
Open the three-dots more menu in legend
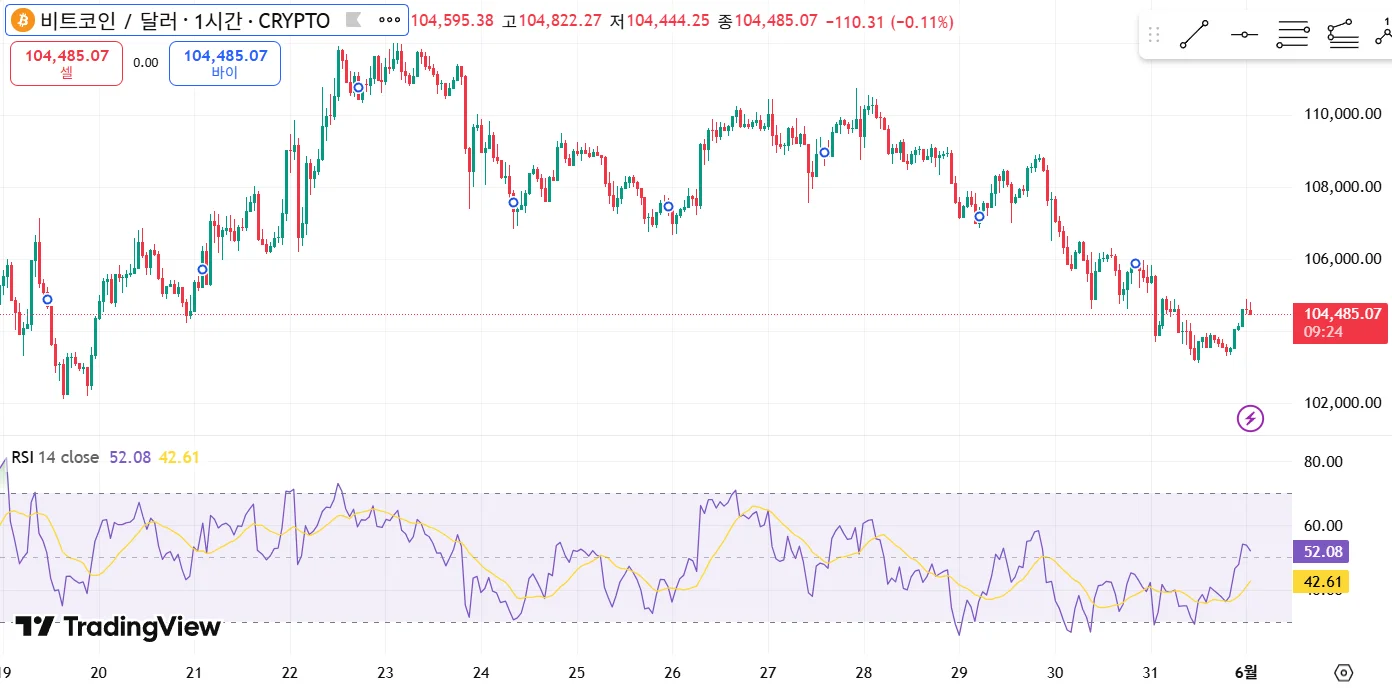click(x=389, y=20)
